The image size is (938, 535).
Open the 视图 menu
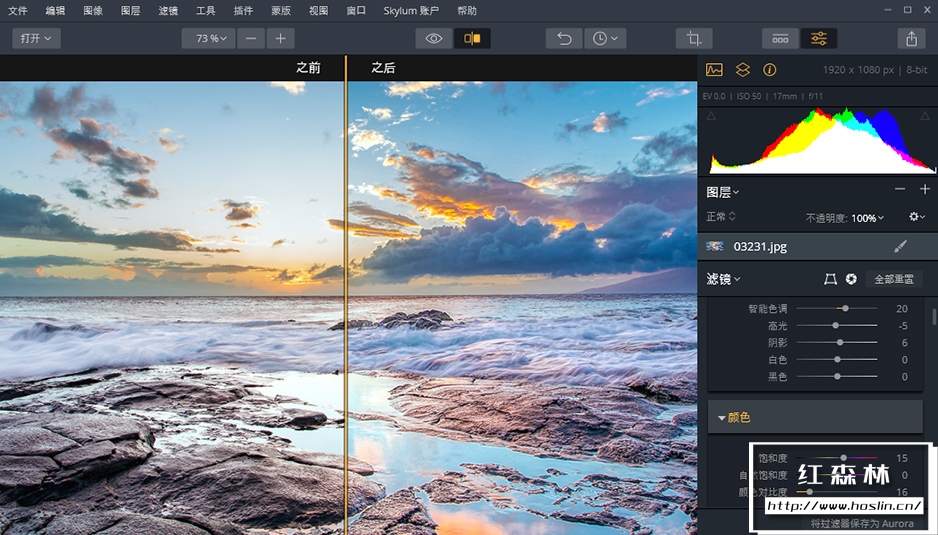(318, 11)
